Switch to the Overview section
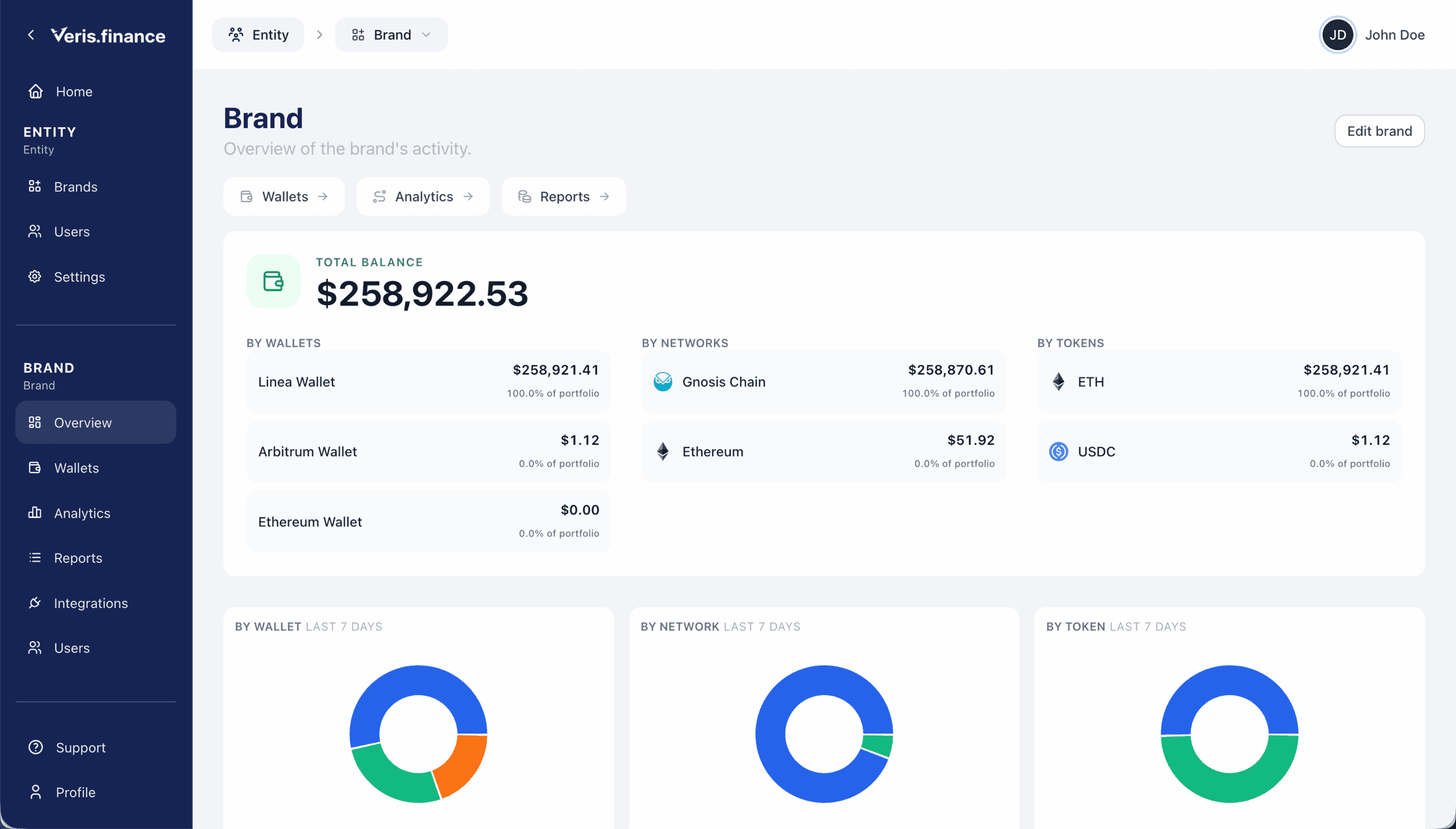Image resolution: width=1456 pixels, height=829 pixels. point(83,422)
